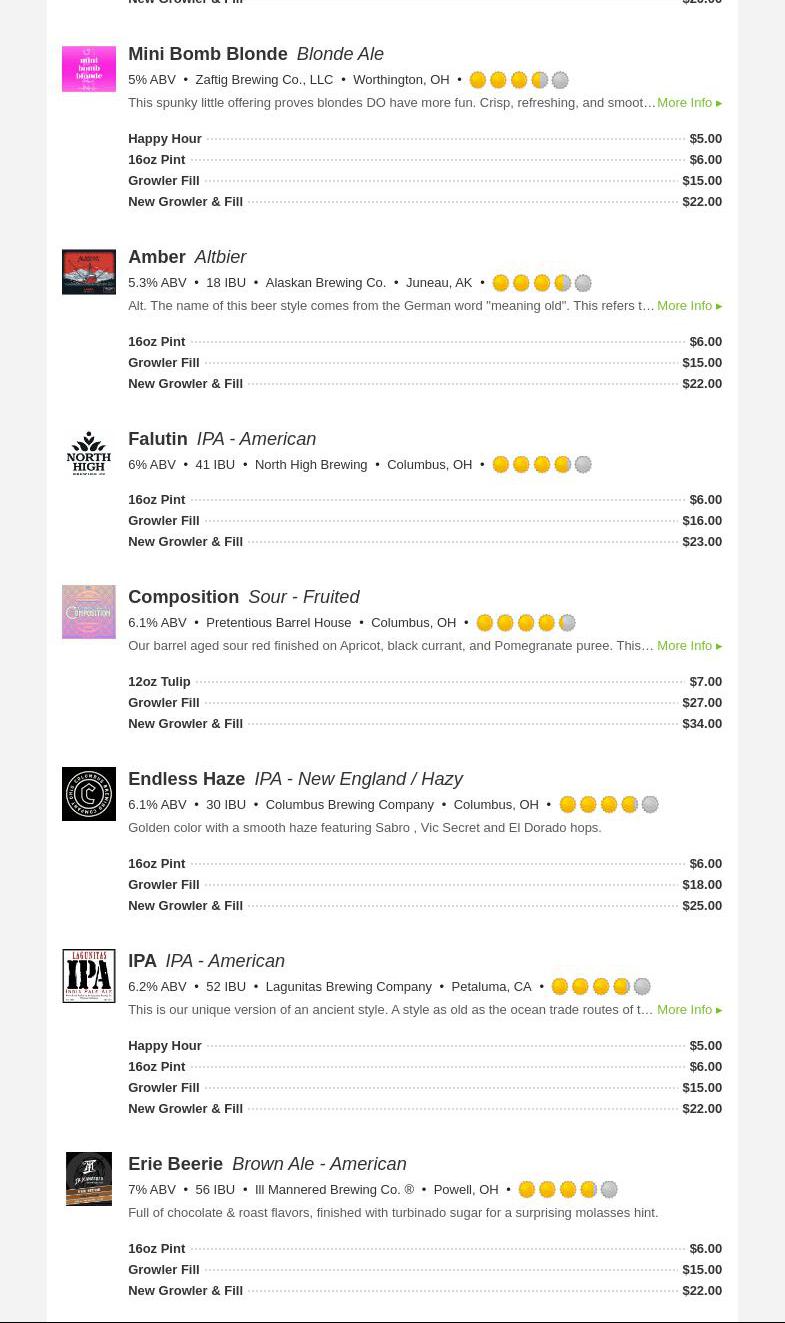Expand More Info for Composition sour
This screenshot has height=1323, width=785.
[x=689, y=646]
